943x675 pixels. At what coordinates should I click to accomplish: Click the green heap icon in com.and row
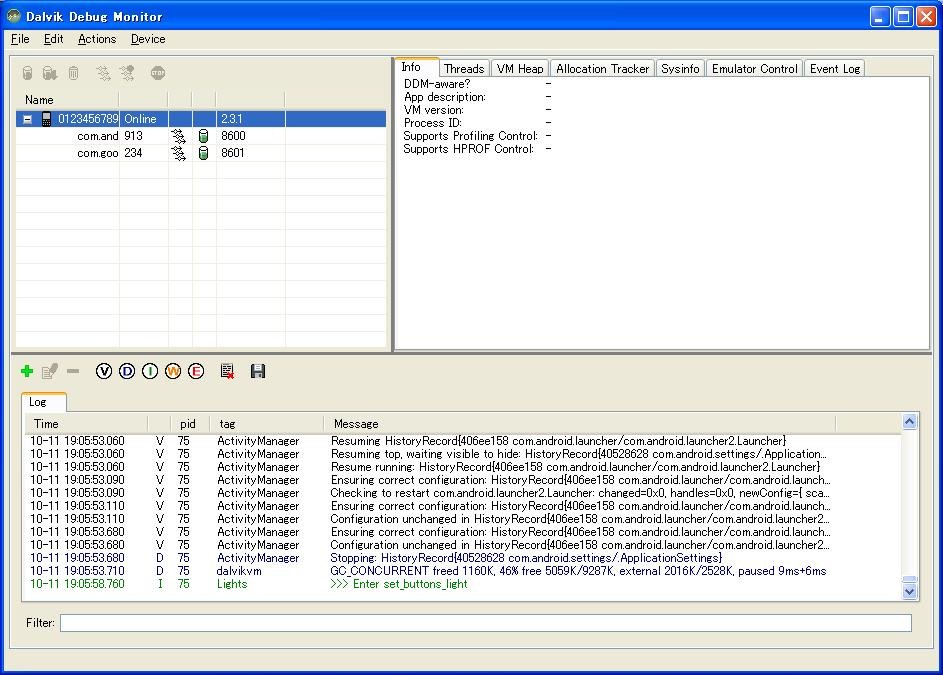click(204, 136)
